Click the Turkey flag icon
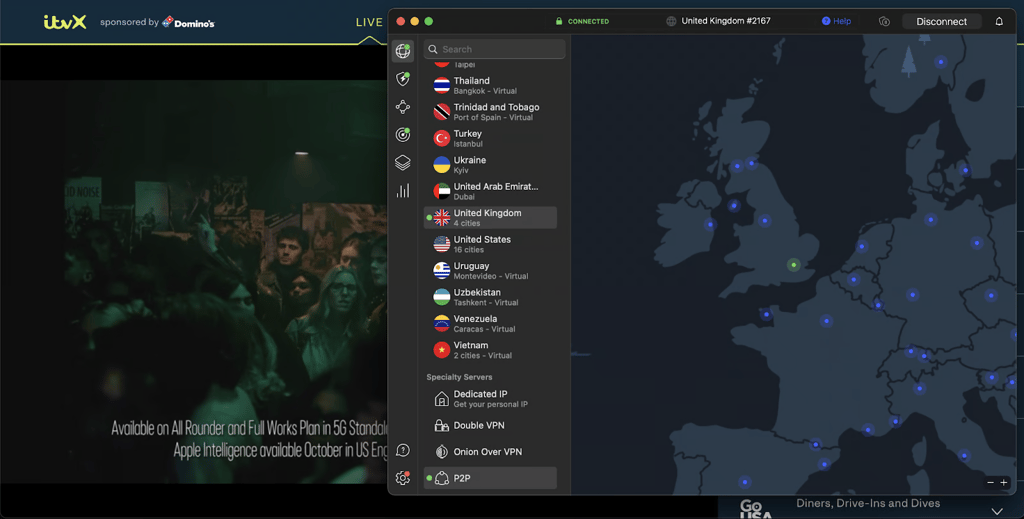This screenshot has width=1024, height=519. (x=442, y=138)
